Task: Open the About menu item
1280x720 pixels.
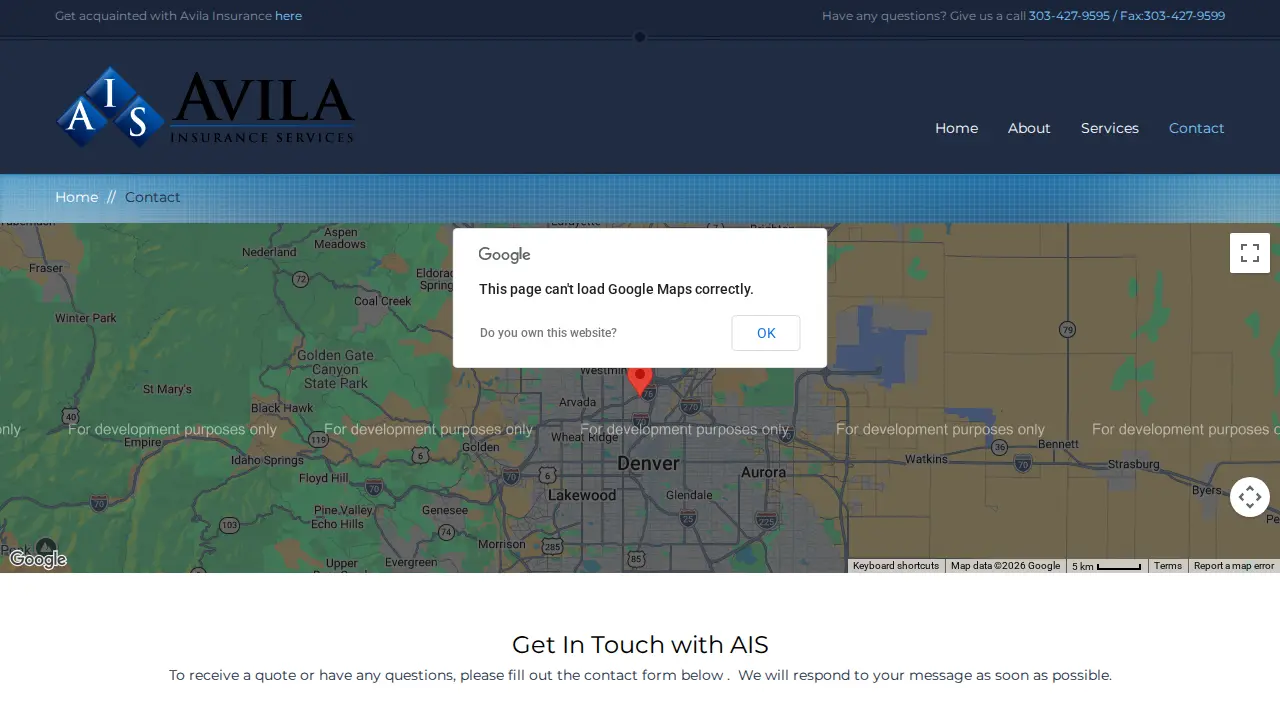Action: (1029, 128)
